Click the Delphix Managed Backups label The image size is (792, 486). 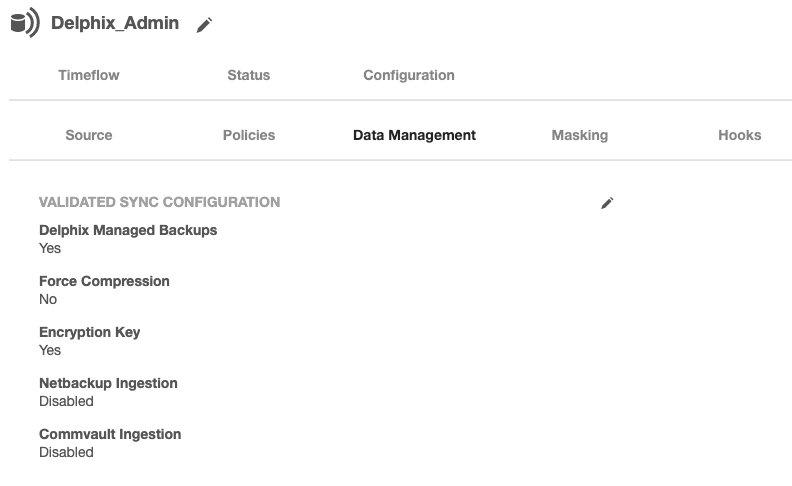pos(128,230)
